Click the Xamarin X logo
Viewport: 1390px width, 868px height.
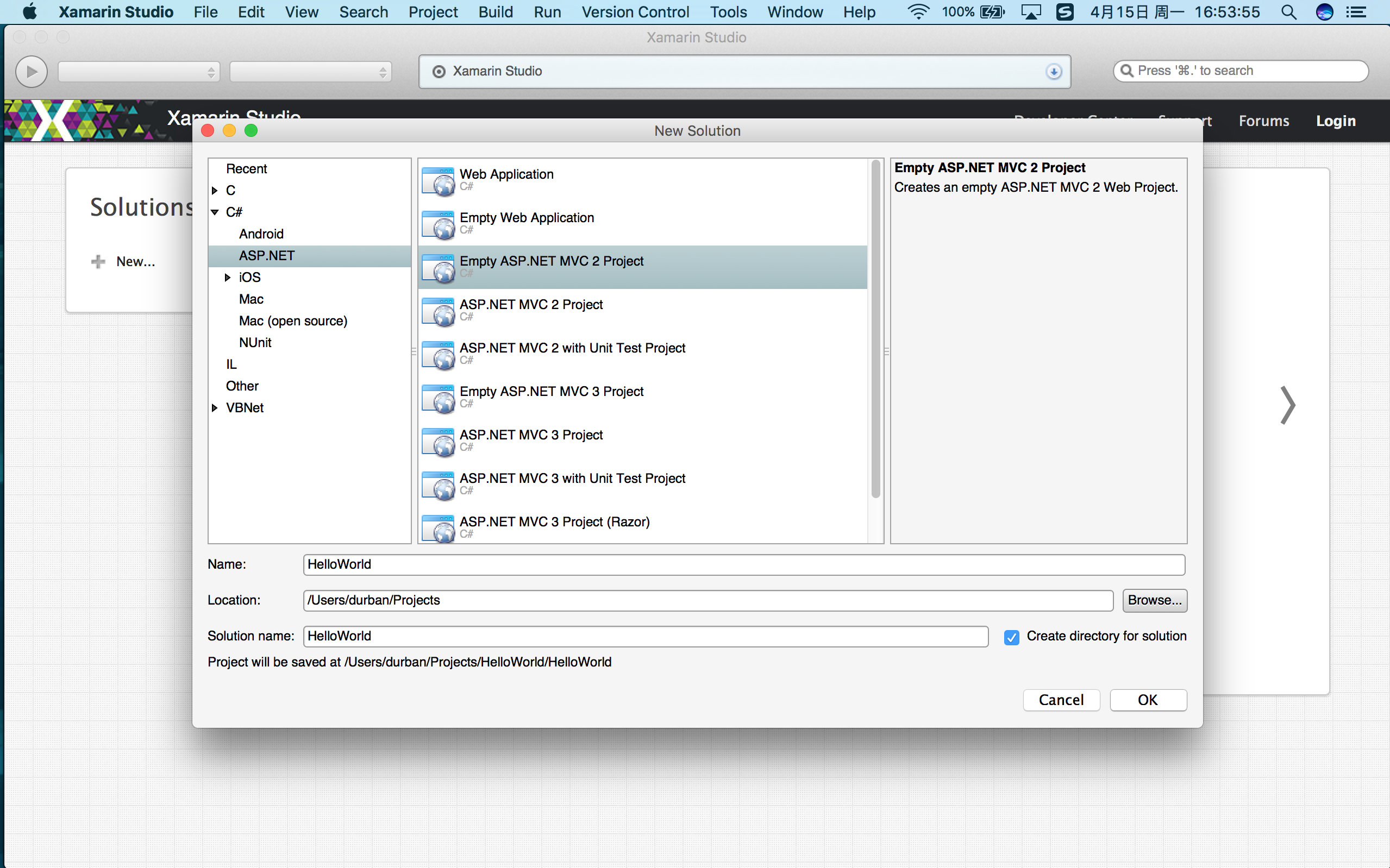pyautogui.click(x=52, y=121)
